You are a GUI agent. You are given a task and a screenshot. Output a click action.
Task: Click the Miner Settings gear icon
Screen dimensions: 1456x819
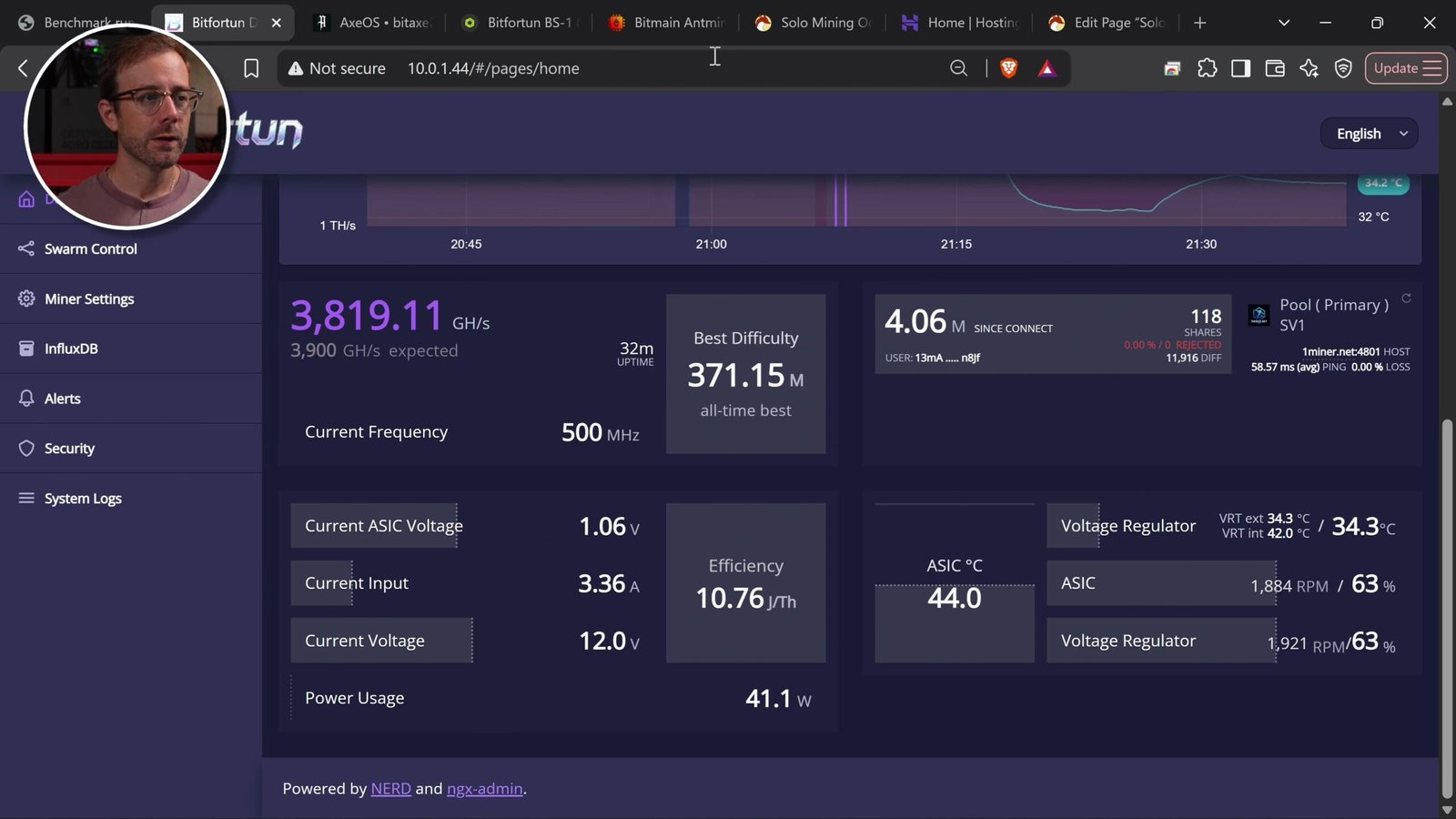(x=26, y=298)
